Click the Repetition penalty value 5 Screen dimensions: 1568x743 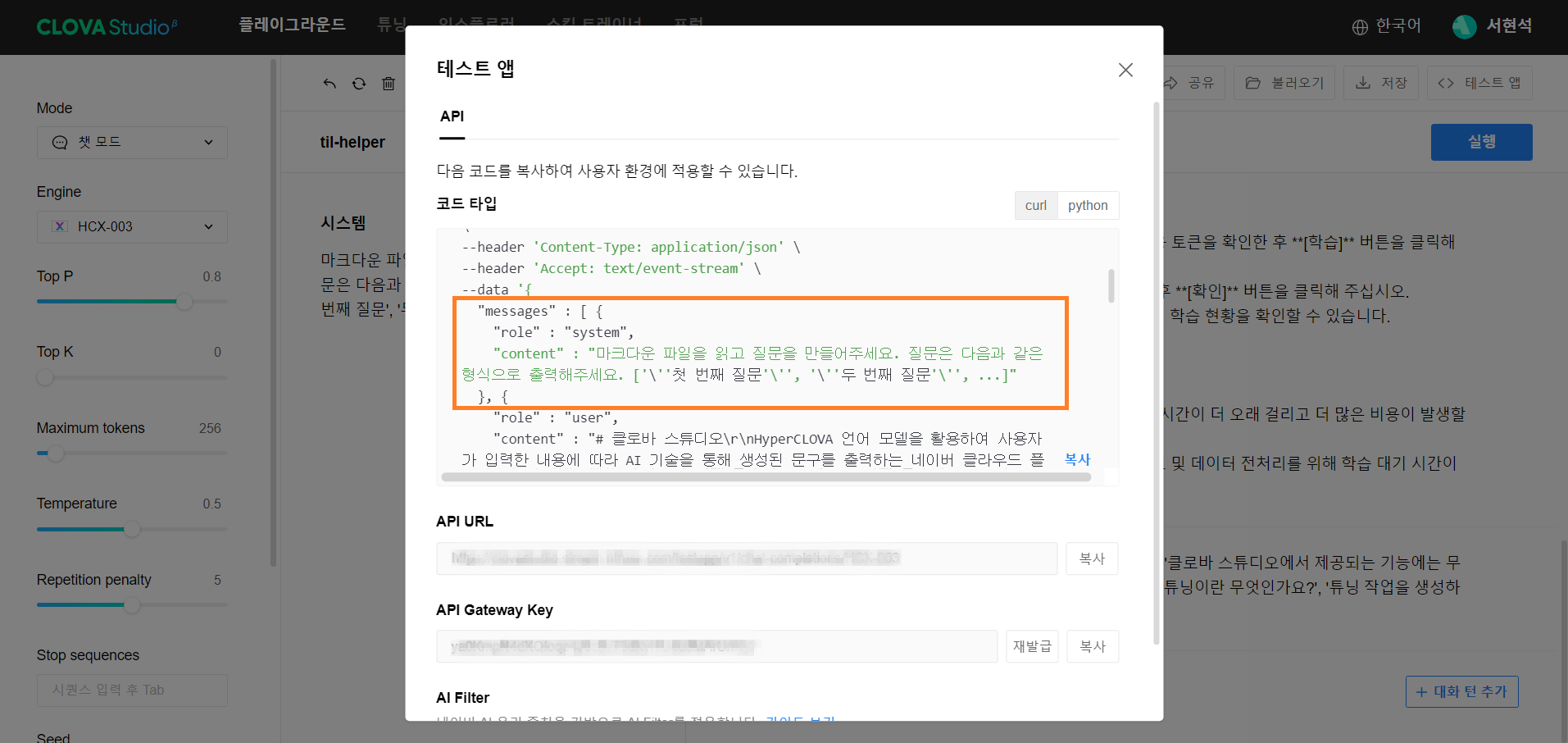pos(217,580)
